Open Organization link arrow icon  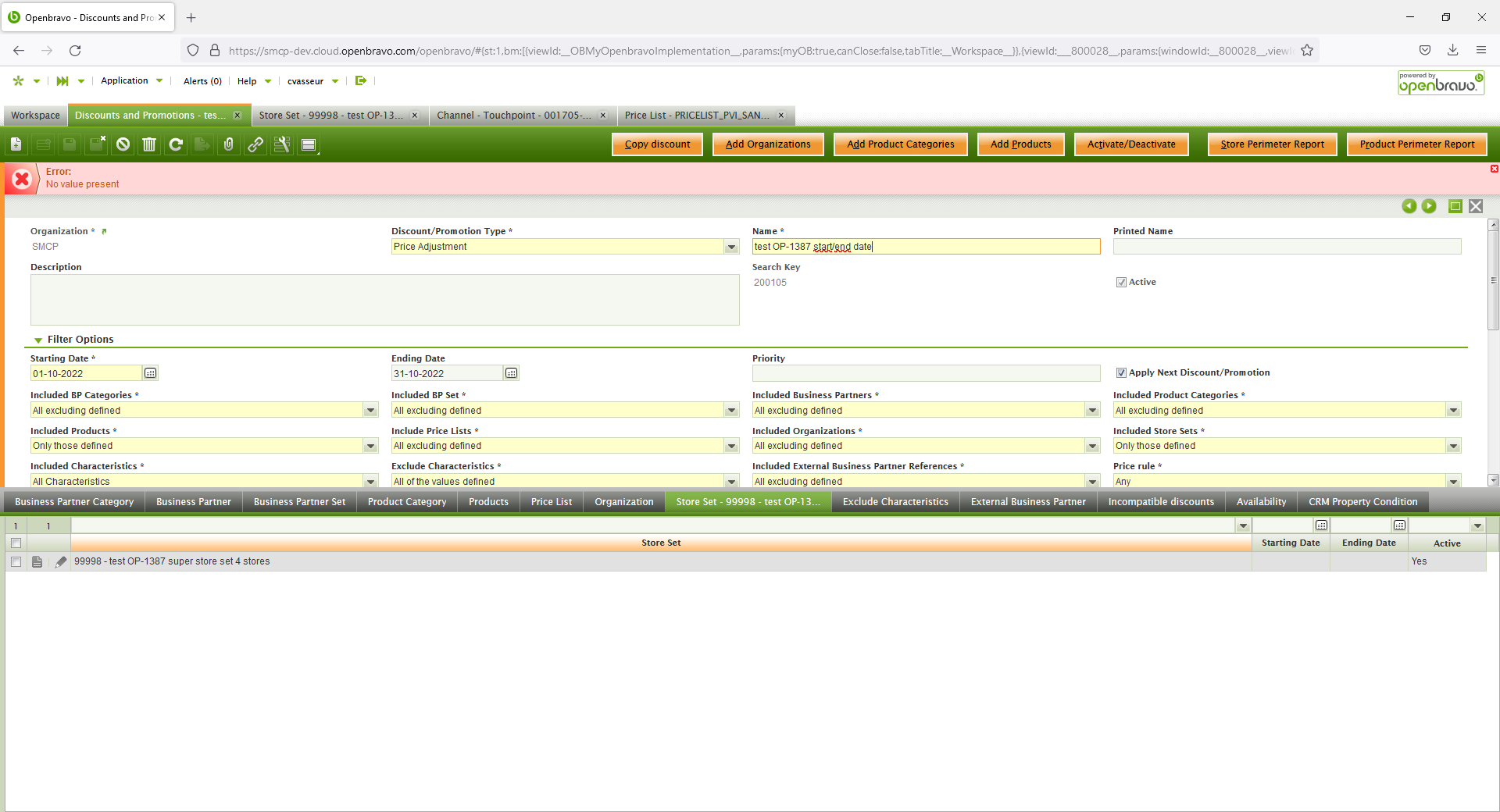(104, 231)
